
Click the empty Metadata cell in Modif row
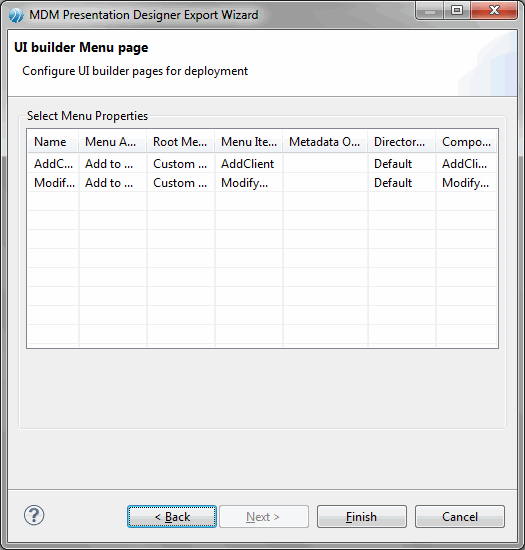pos(325,182)
